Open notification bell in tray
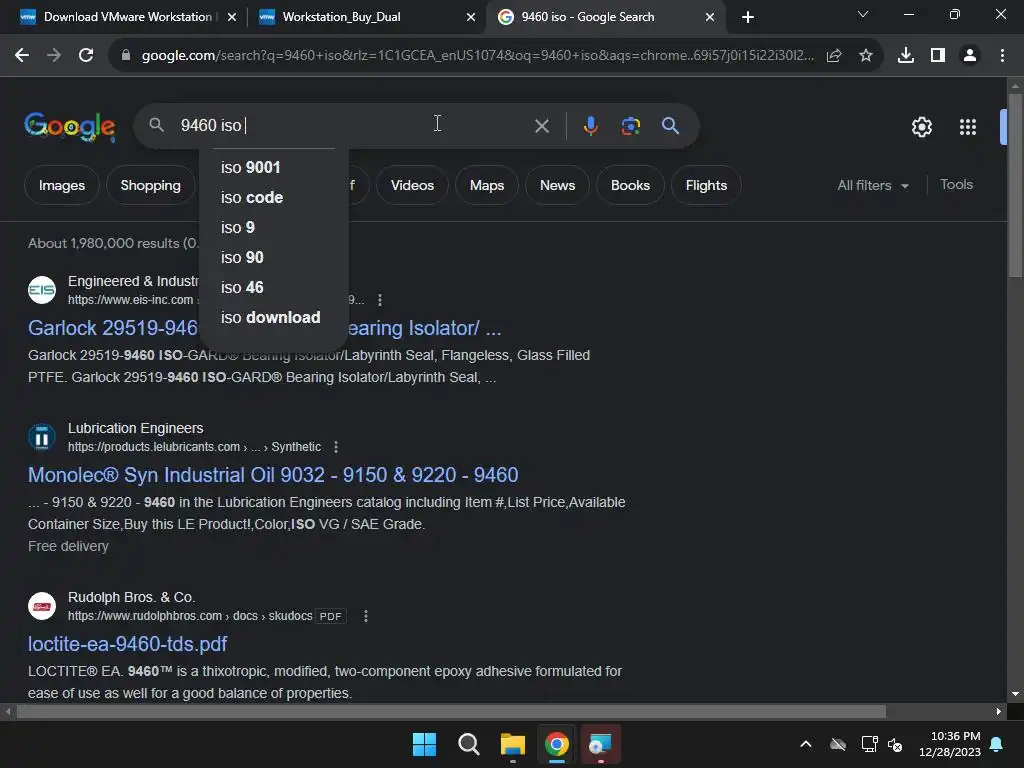Viewport: 1024px width, 768px height. pyautogui.click(x=997, y=744)
